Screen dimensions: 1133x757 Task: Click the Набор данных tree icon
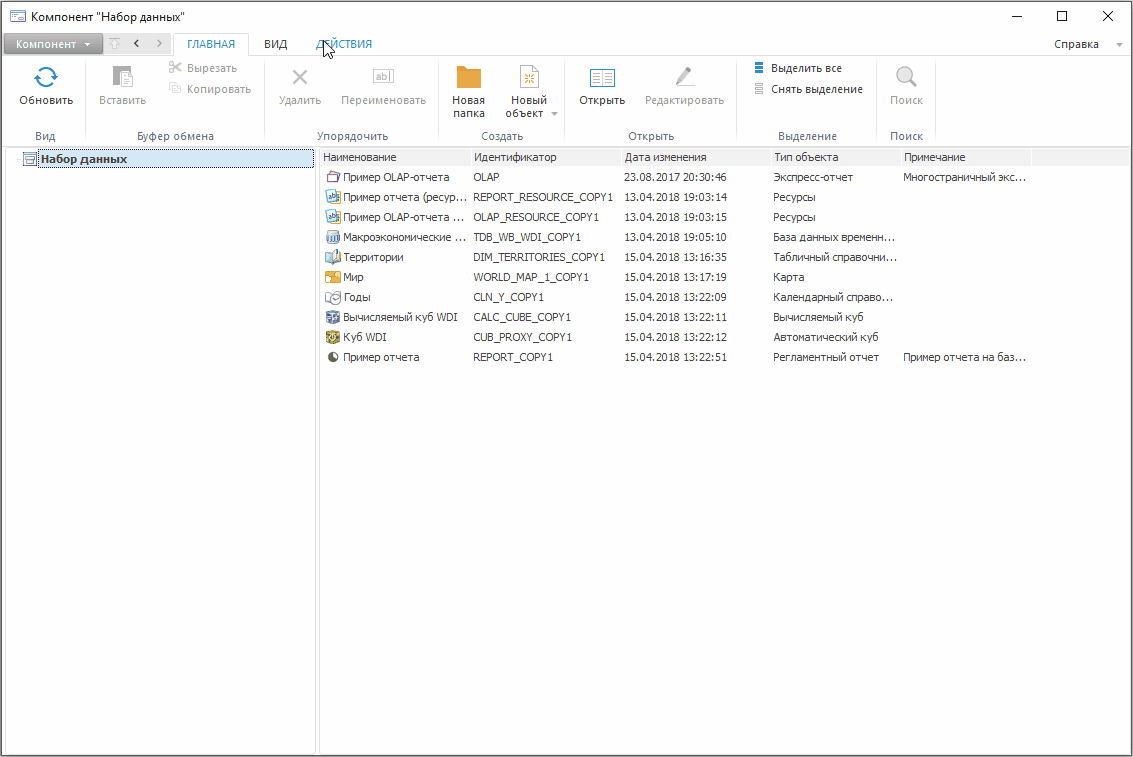click(30, 159)
